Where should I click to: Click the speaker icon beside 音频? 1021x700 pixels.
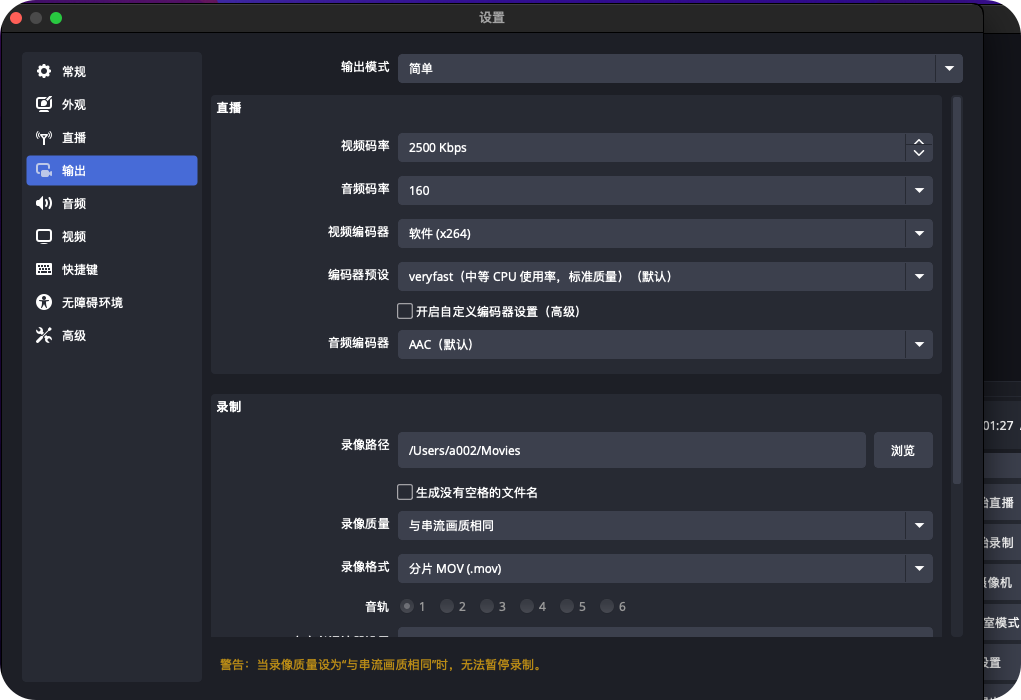[44, 203]
